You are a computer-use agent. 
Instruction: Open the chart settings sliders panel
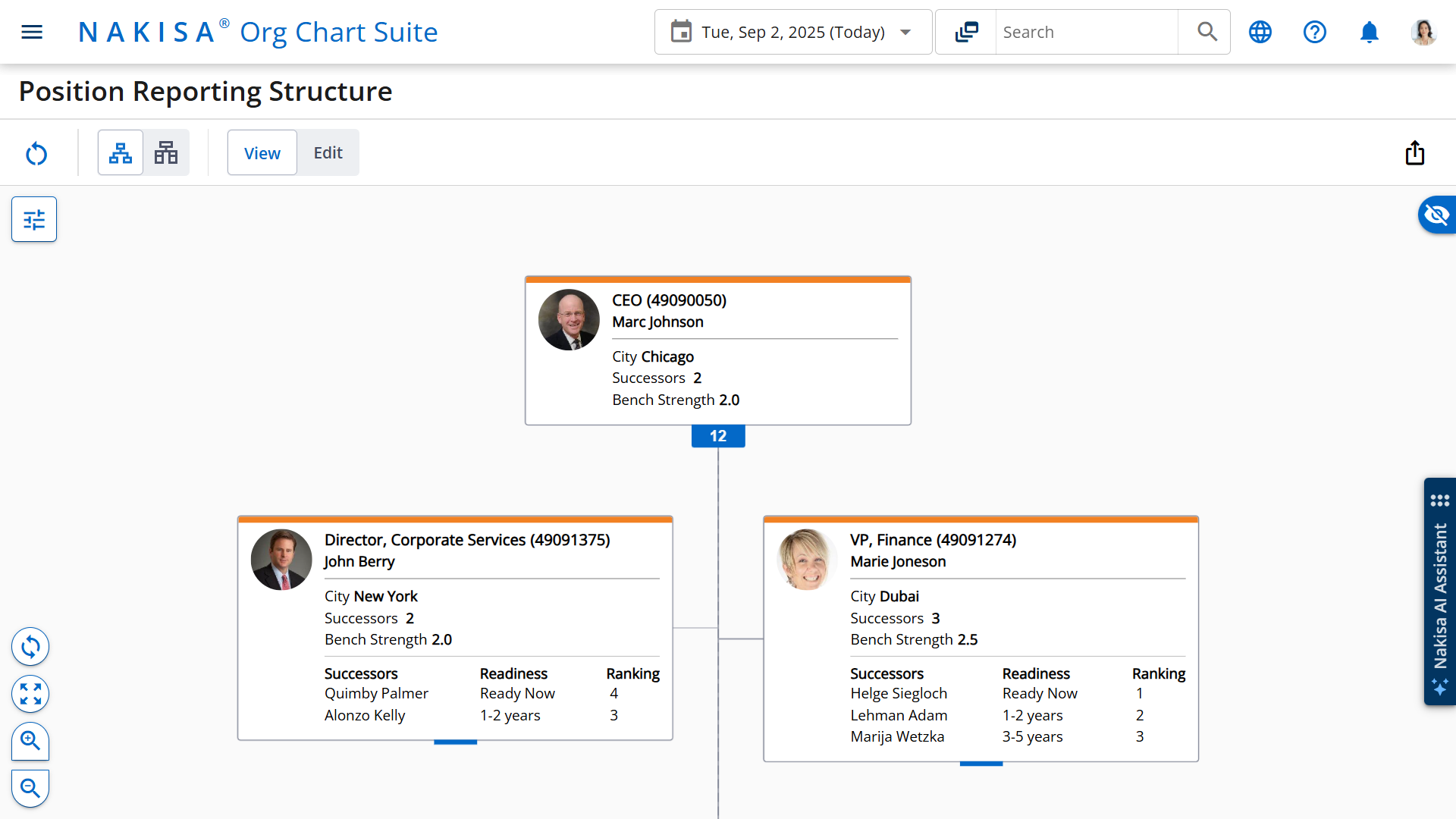tap(34, 219)
